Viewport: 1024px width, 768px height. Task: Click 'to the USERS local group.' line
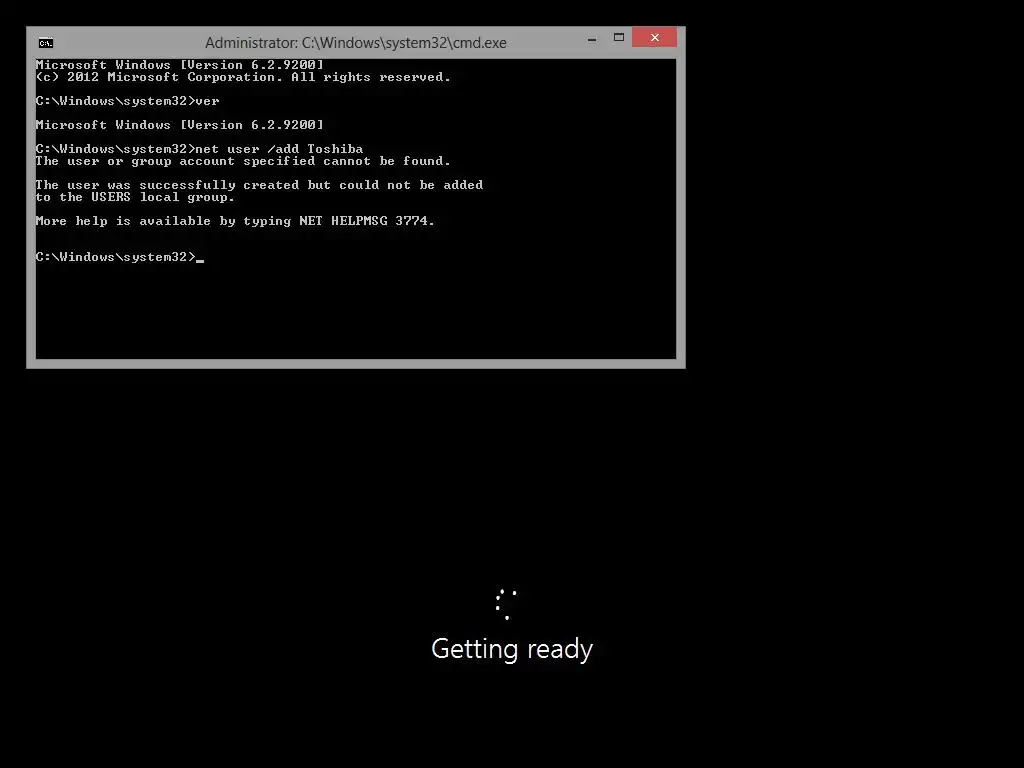(135, 197)
